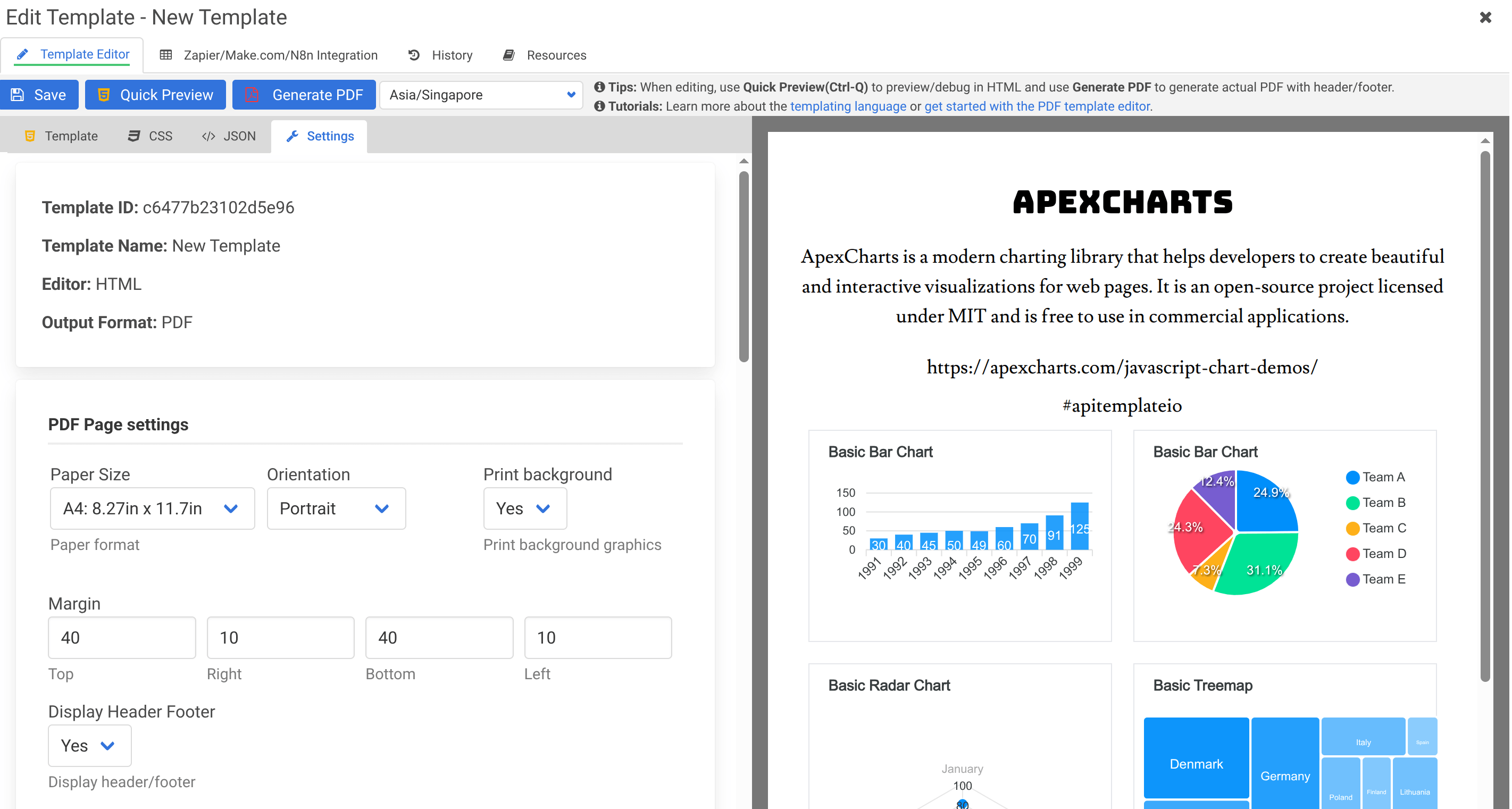The width and height of the screenshot is (1512, 809).
Task: Click the CSS3 icon on CSS tab
Action: click(x=134, y=136)
